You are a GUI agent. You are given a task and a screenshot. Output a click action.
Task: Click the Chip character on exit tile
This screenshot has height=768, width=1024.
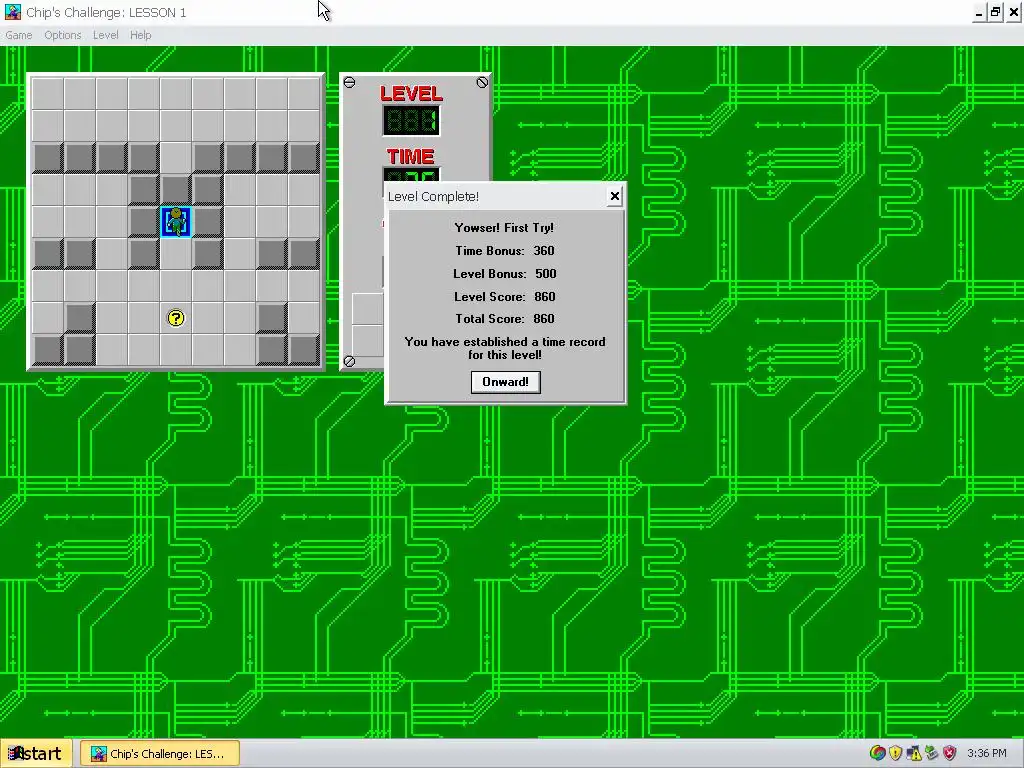coord(176,221)
